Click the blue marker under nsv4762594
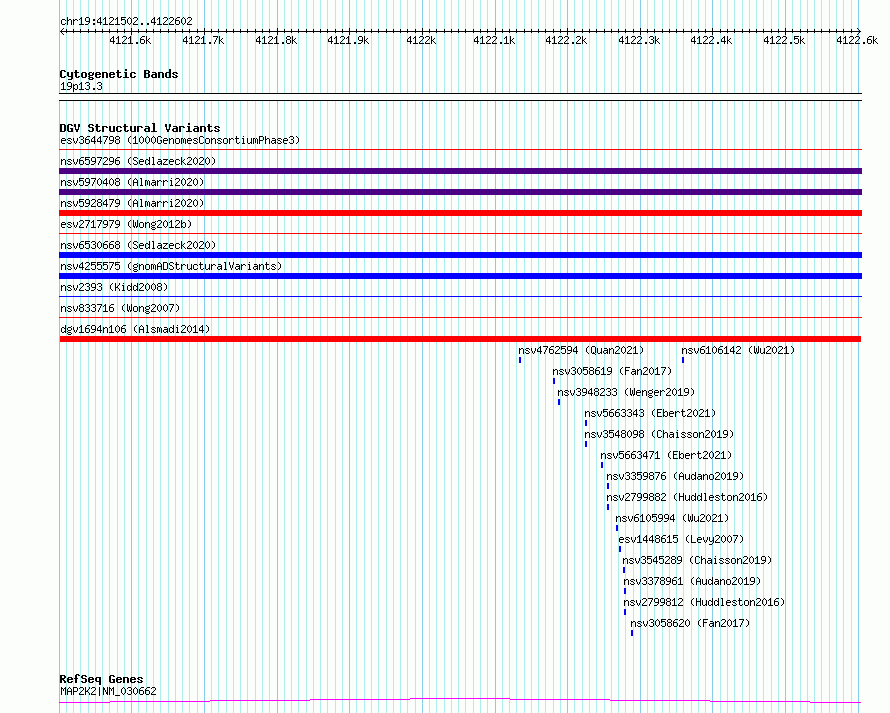This screenshot has height=713, width=890. 520,360
